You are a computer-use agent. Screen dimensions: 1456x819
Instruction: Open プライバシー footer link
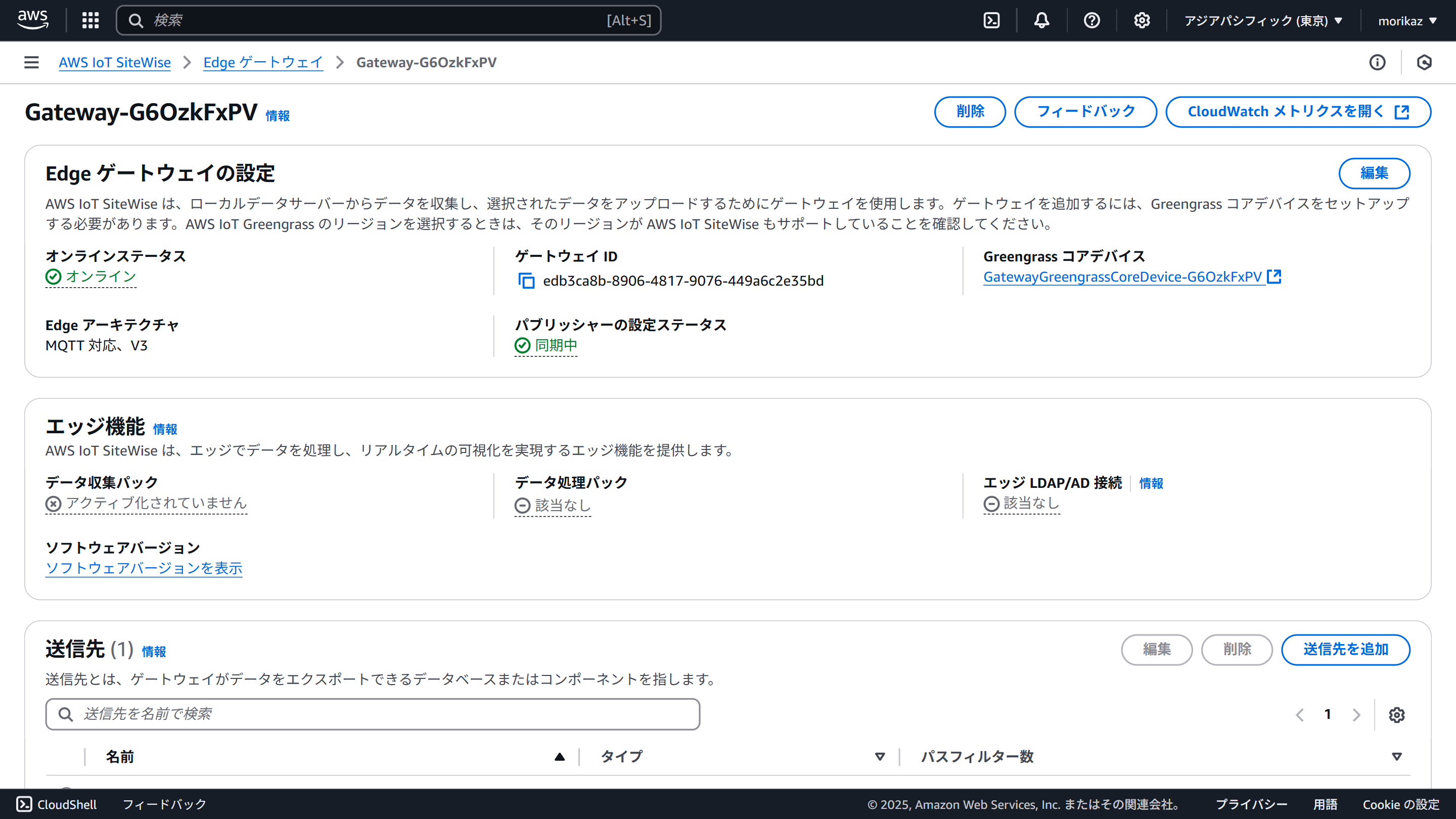pyautogui.click(x=1251, y=804)
